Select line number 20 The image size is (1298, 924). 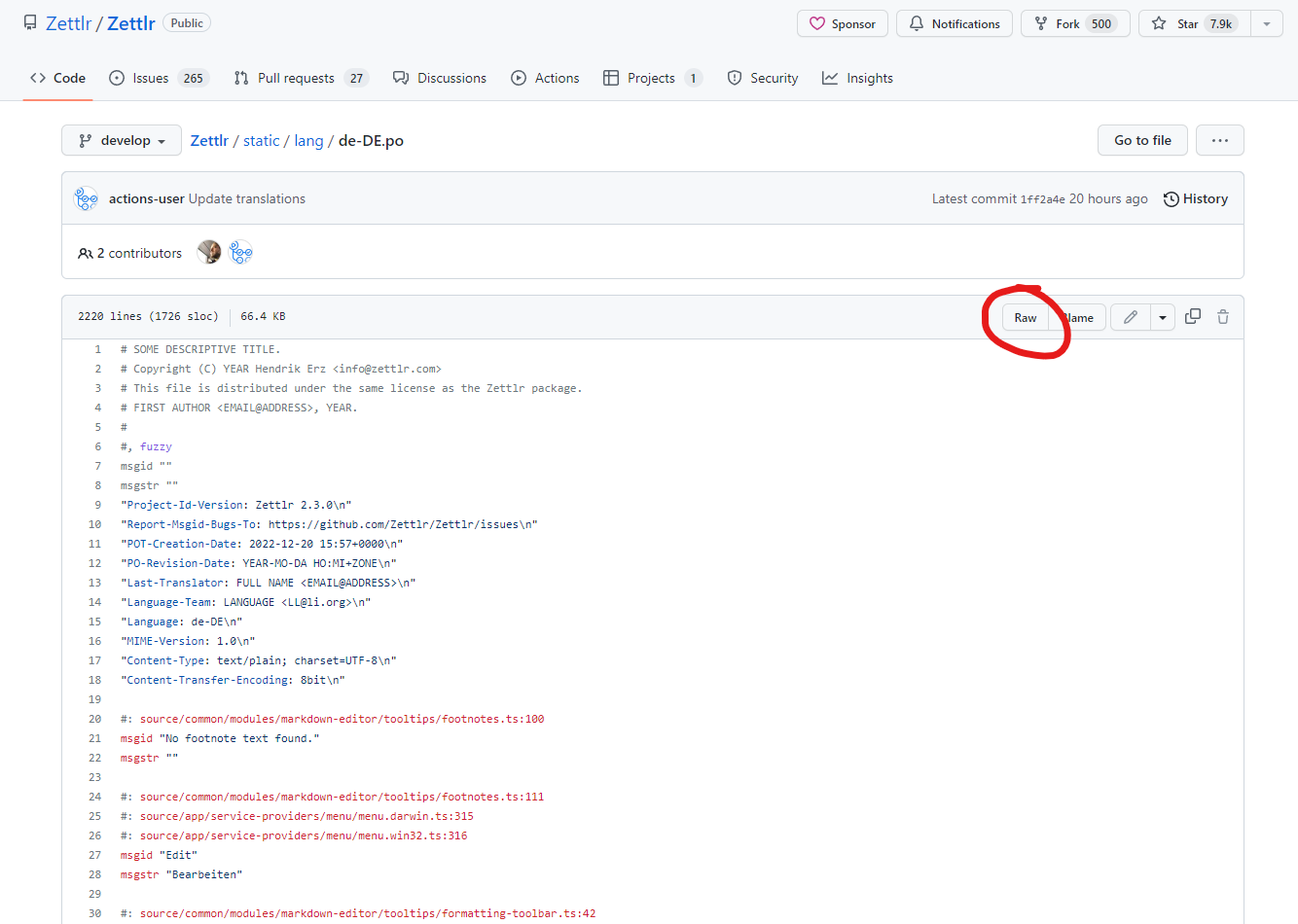click(94, 719)
